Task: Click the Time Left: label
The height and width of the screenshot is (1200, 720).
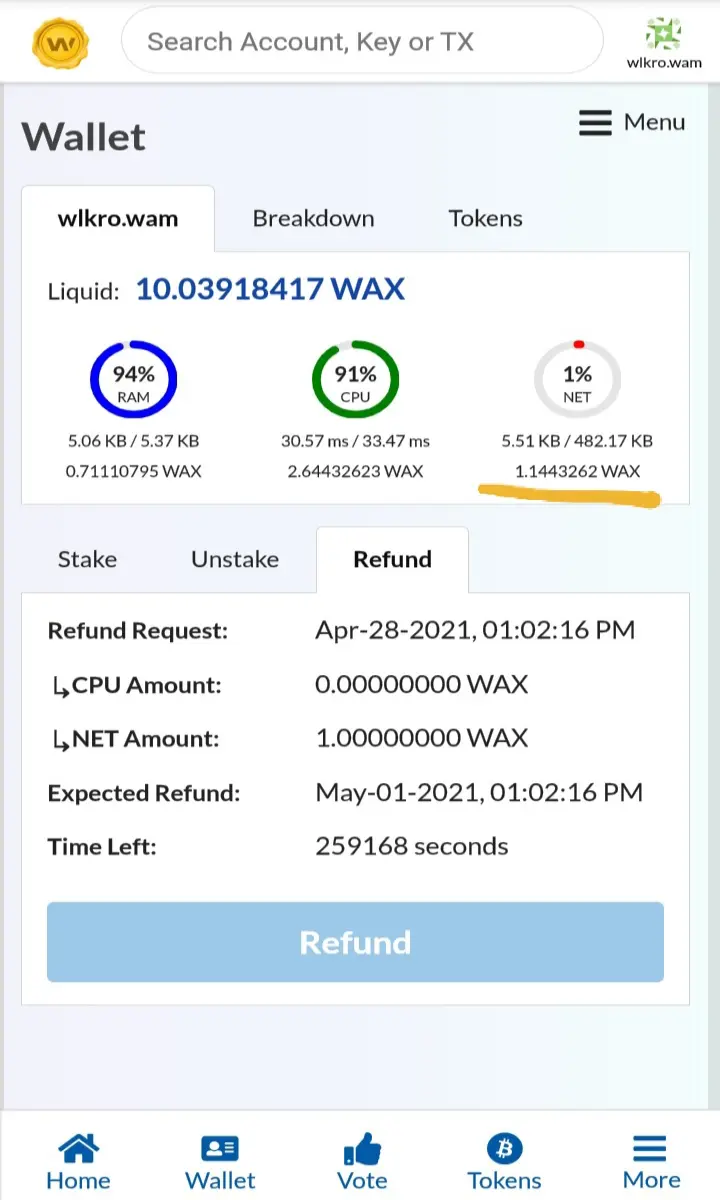Action: tap(102, 847)
